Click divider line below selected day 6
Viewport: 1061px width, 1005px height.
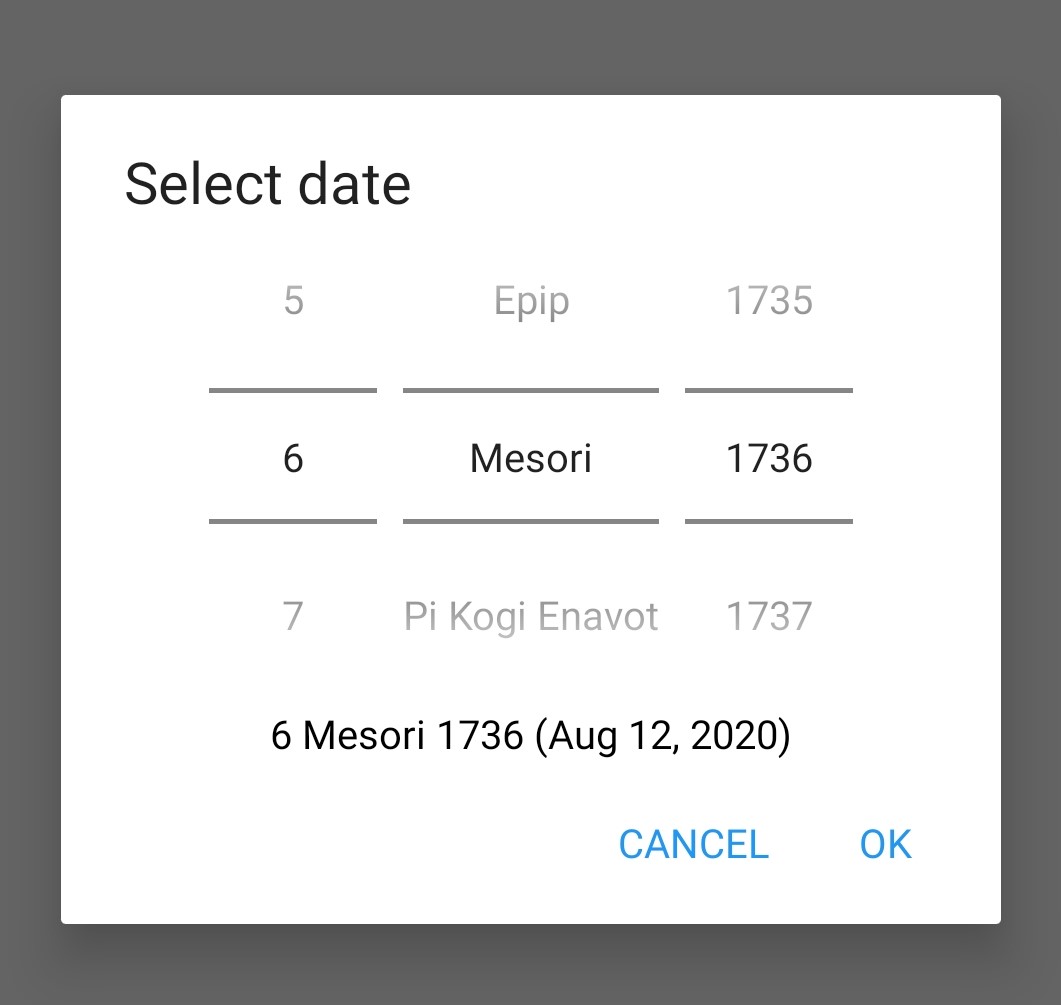(x=293, y=521)
